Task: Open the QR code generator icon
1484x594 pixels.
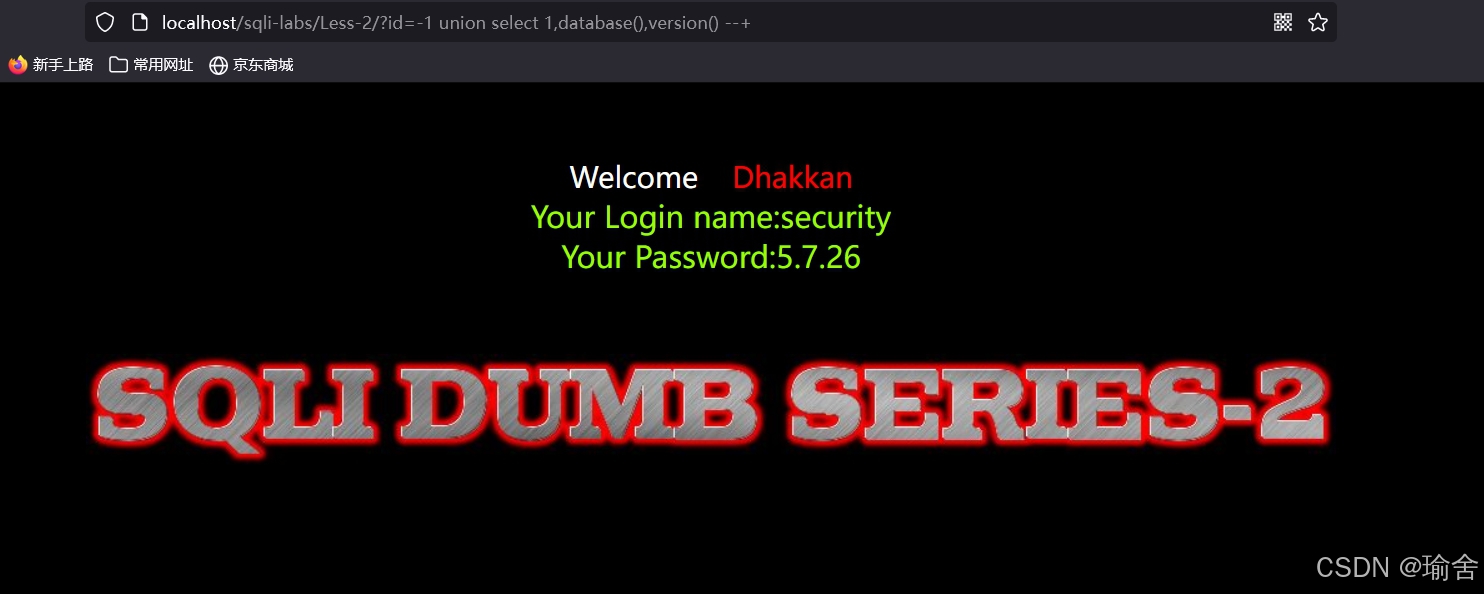Action: 1283,22
